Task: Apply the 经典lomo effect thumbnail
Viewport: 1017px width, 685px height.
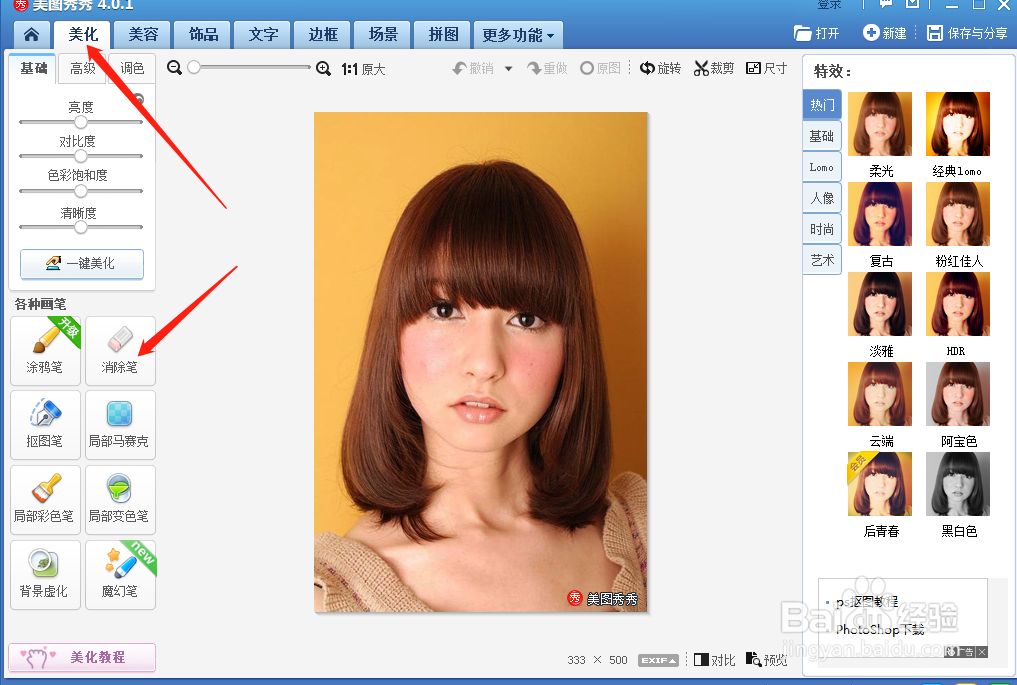Action: (958, 124)
